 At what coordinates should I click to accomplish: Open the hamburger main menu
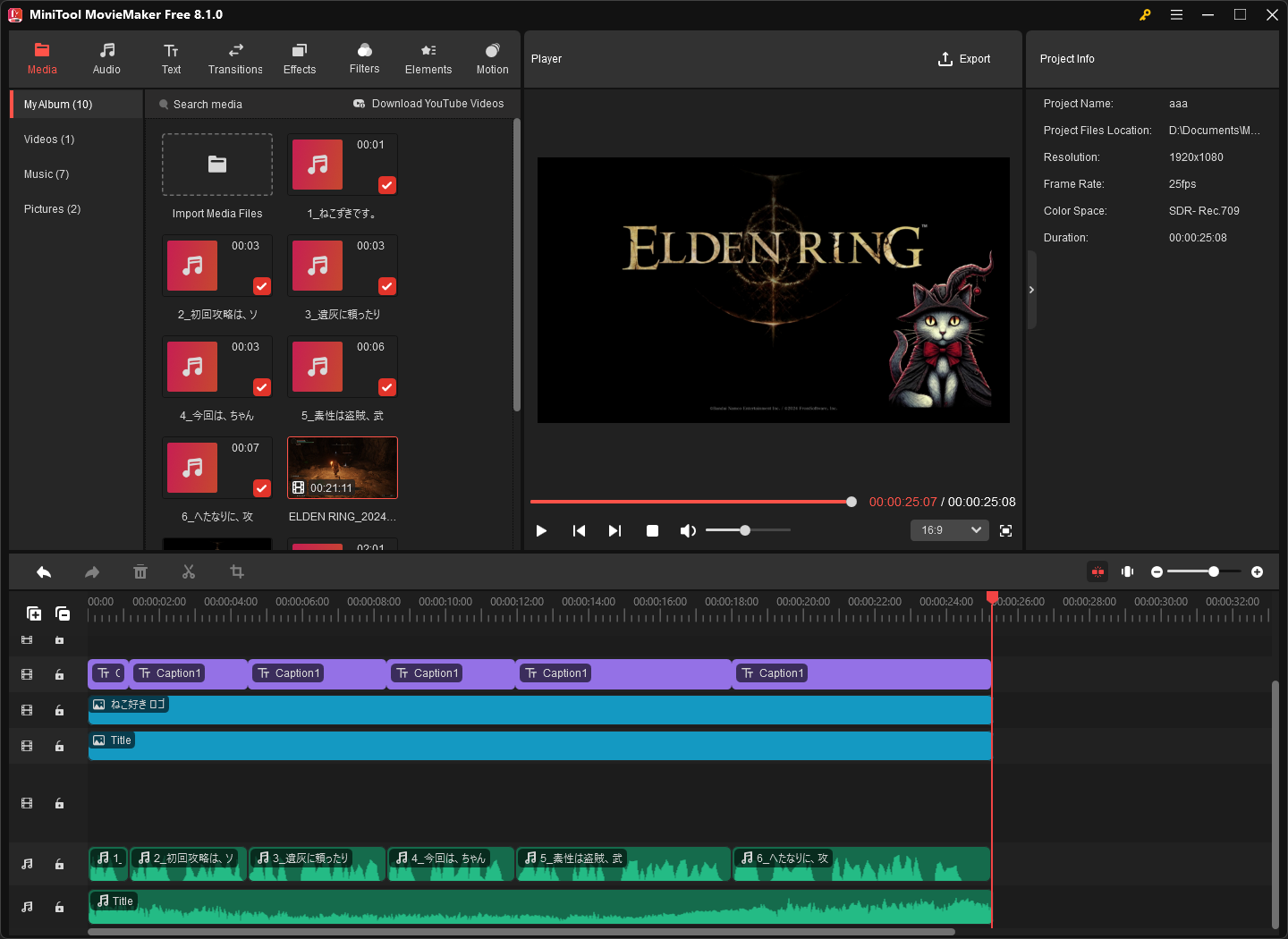click(1177, 15)
